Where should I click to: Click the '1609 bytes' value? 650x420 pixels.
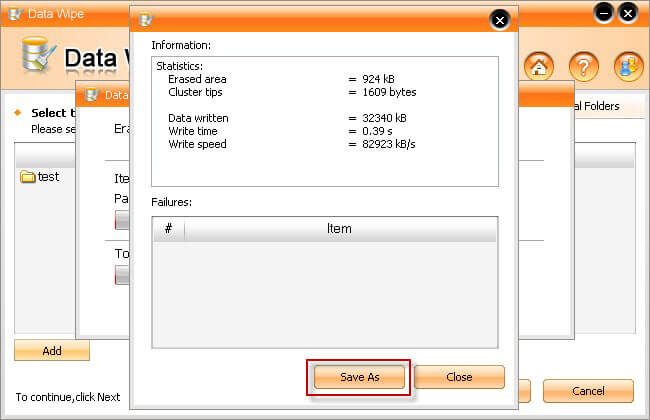[x=389, y=92]
